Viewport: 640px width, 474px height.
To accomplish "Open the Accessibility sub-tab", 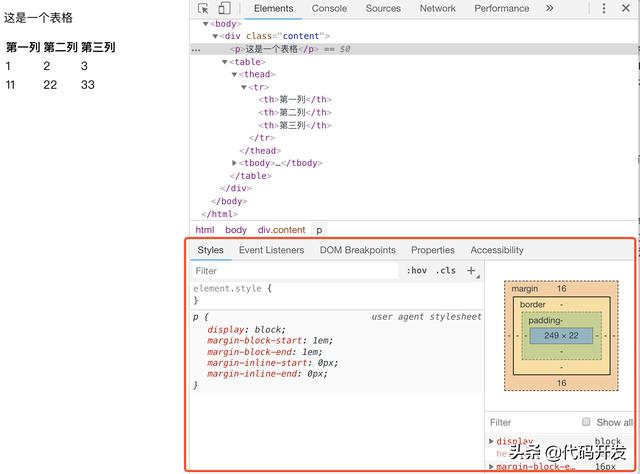I will (497, 250).
